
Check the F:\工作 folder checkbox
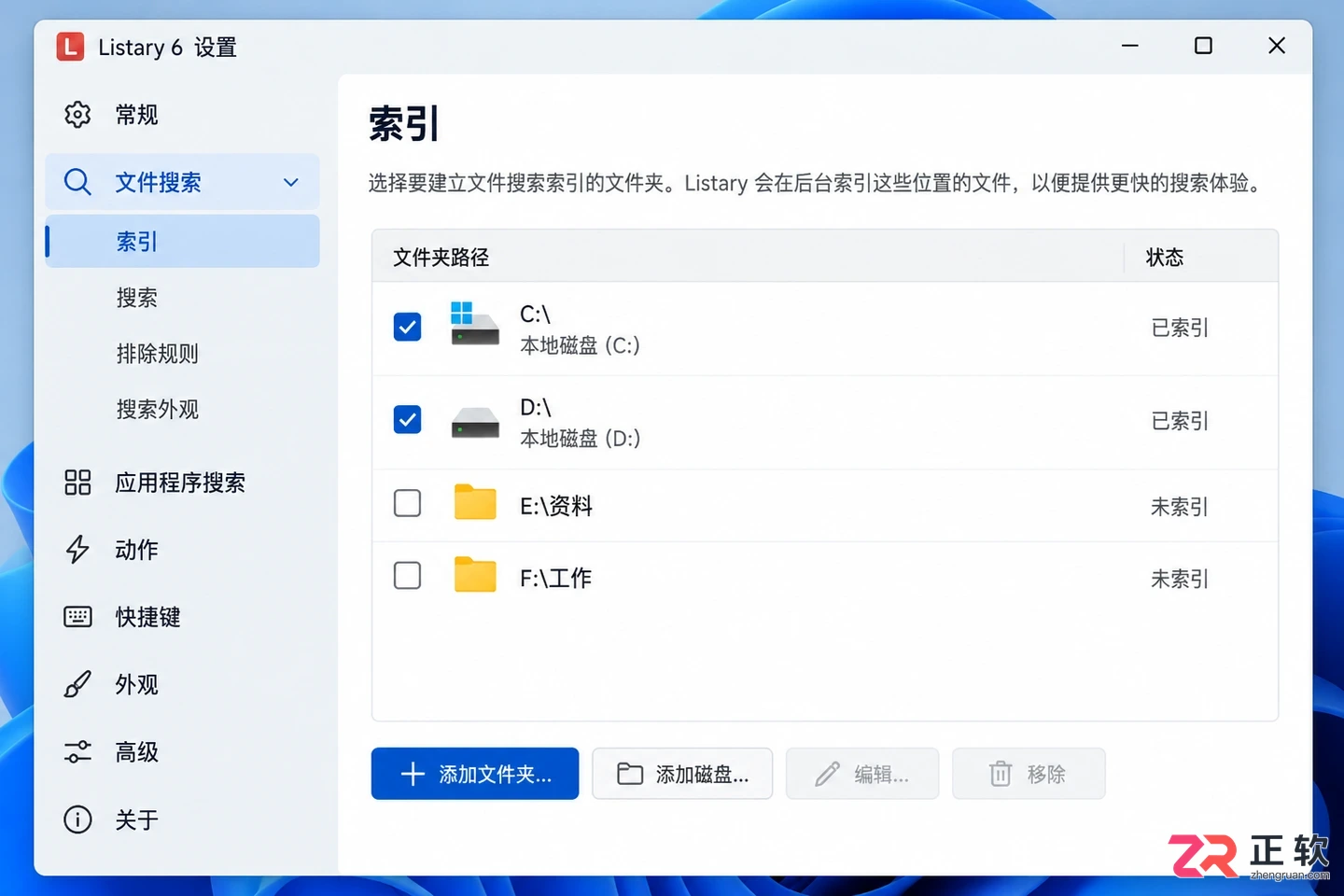click(x=407, y=575)
